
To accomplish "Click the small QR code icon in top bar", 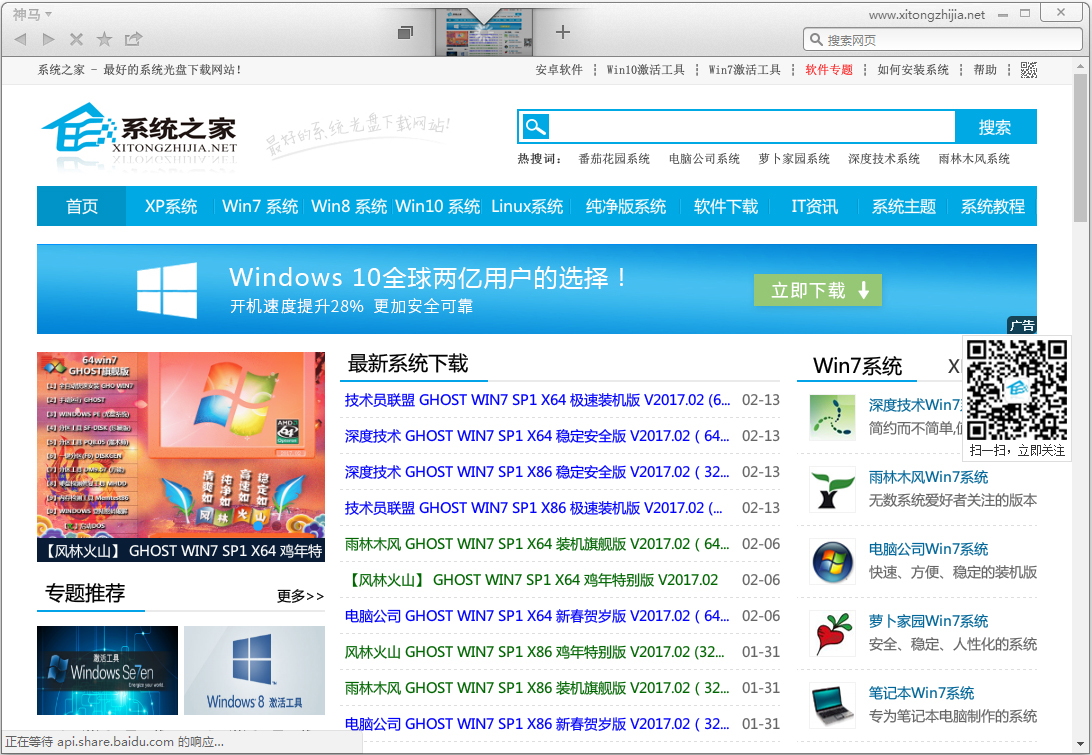I will 1029,70.
